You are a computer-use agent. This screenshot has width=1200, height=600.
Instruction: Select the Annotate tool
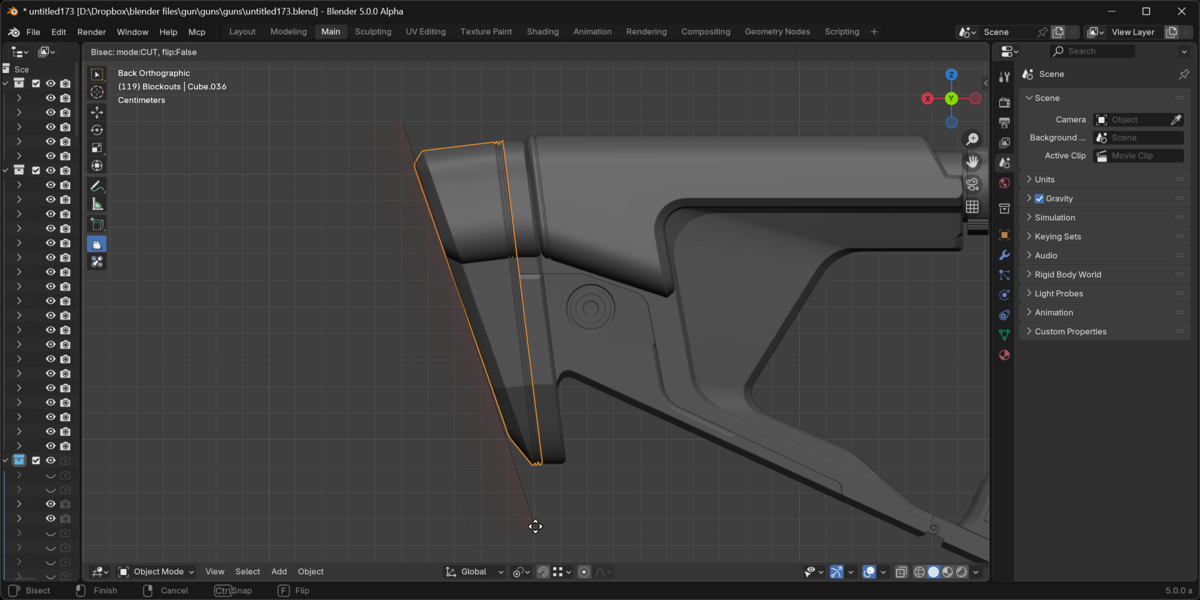(97, 186)
